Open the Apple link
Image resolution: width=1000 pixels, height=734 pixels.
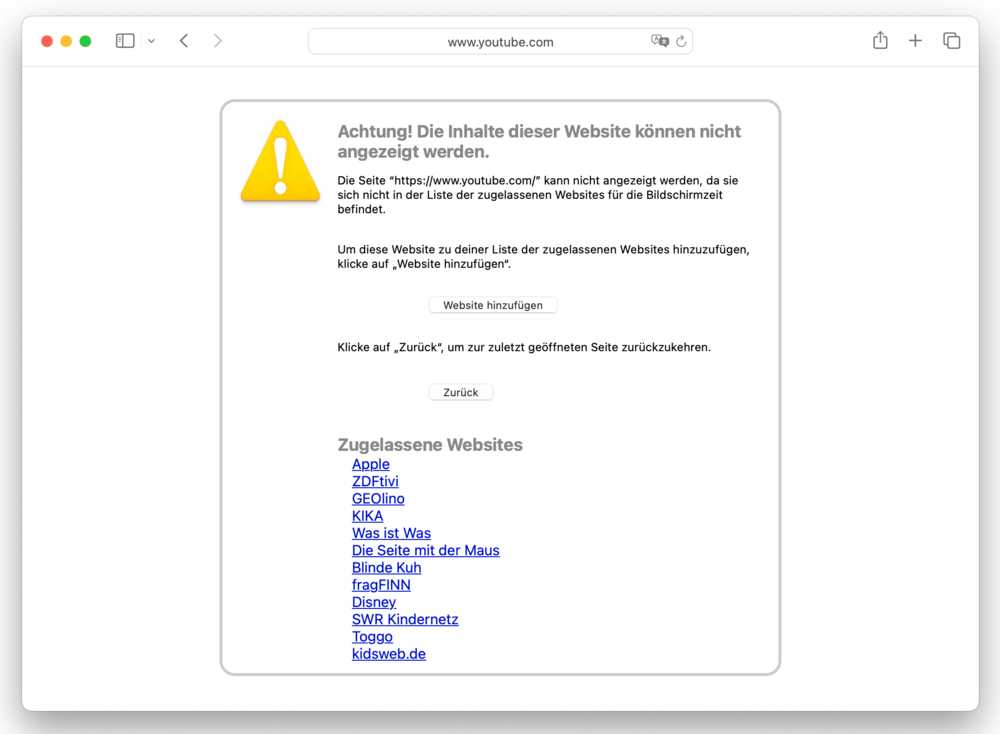[x=371, y=464]
